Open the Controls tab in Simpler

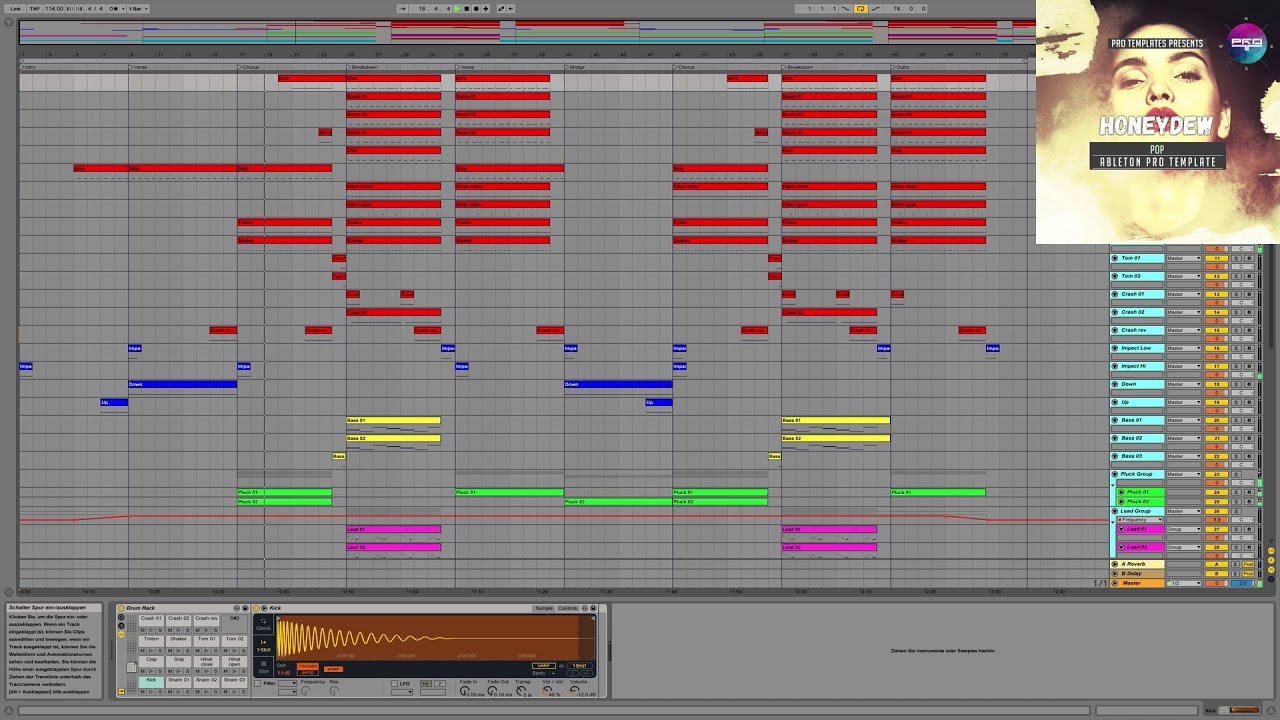point(568,608)
